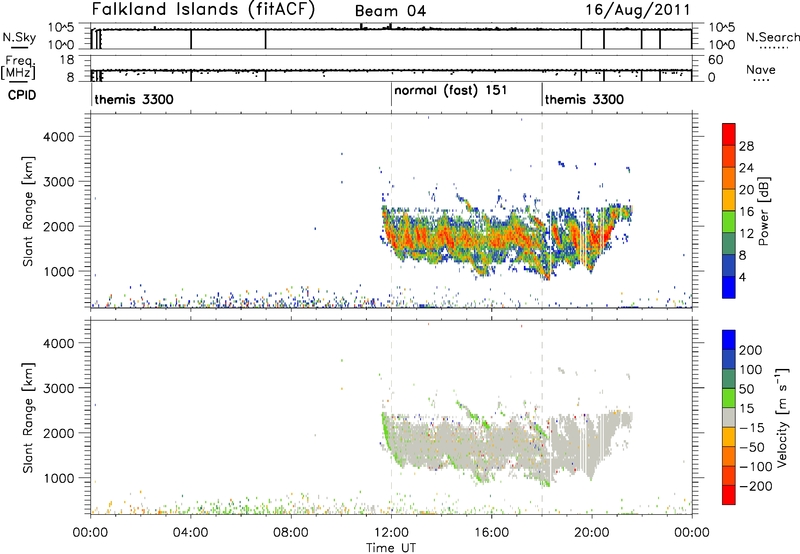
Task: Click the 'themis 3300' label starting at 00:00
Action: [x=134, y=99]
